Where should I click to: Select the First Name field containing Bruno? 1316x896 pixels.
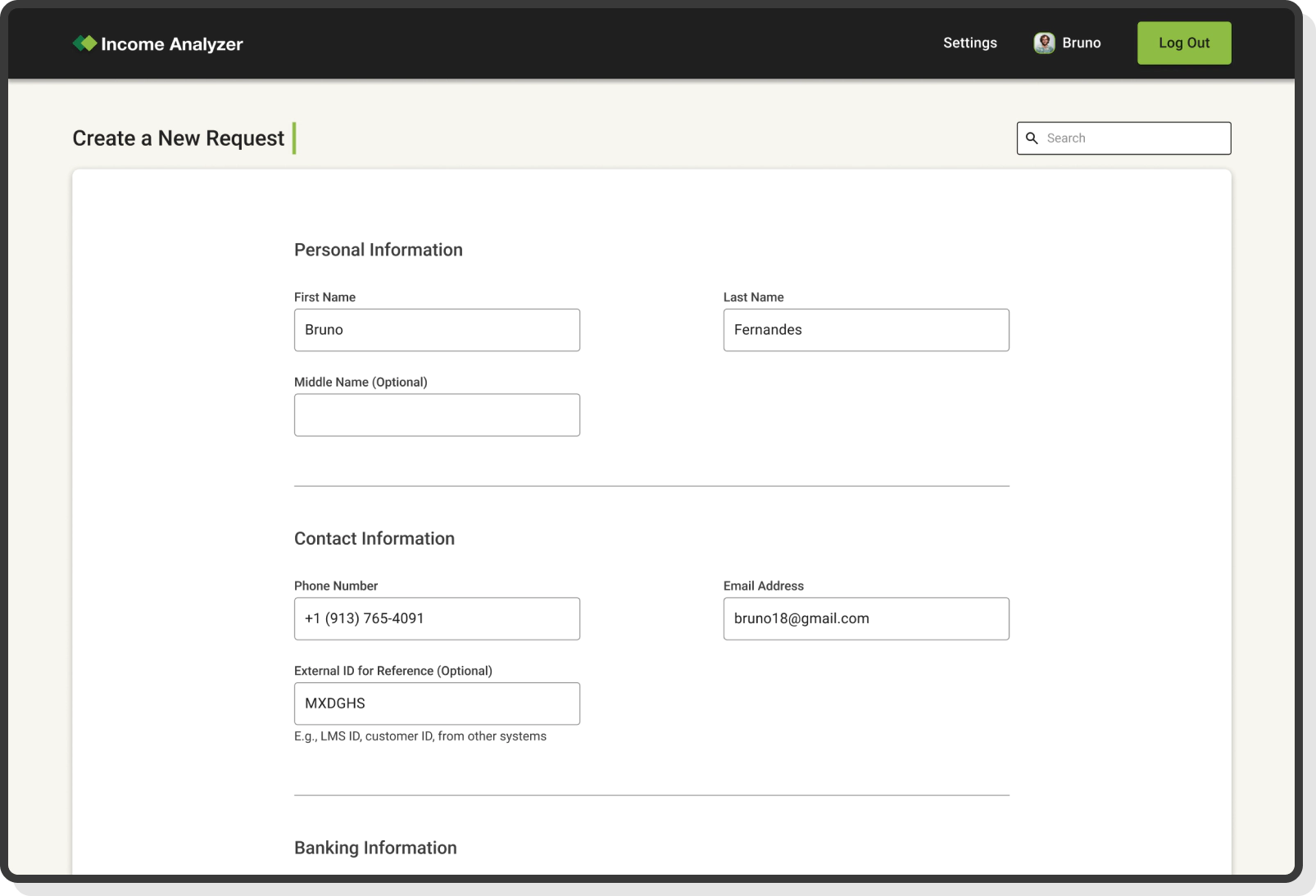pos(437,329)
